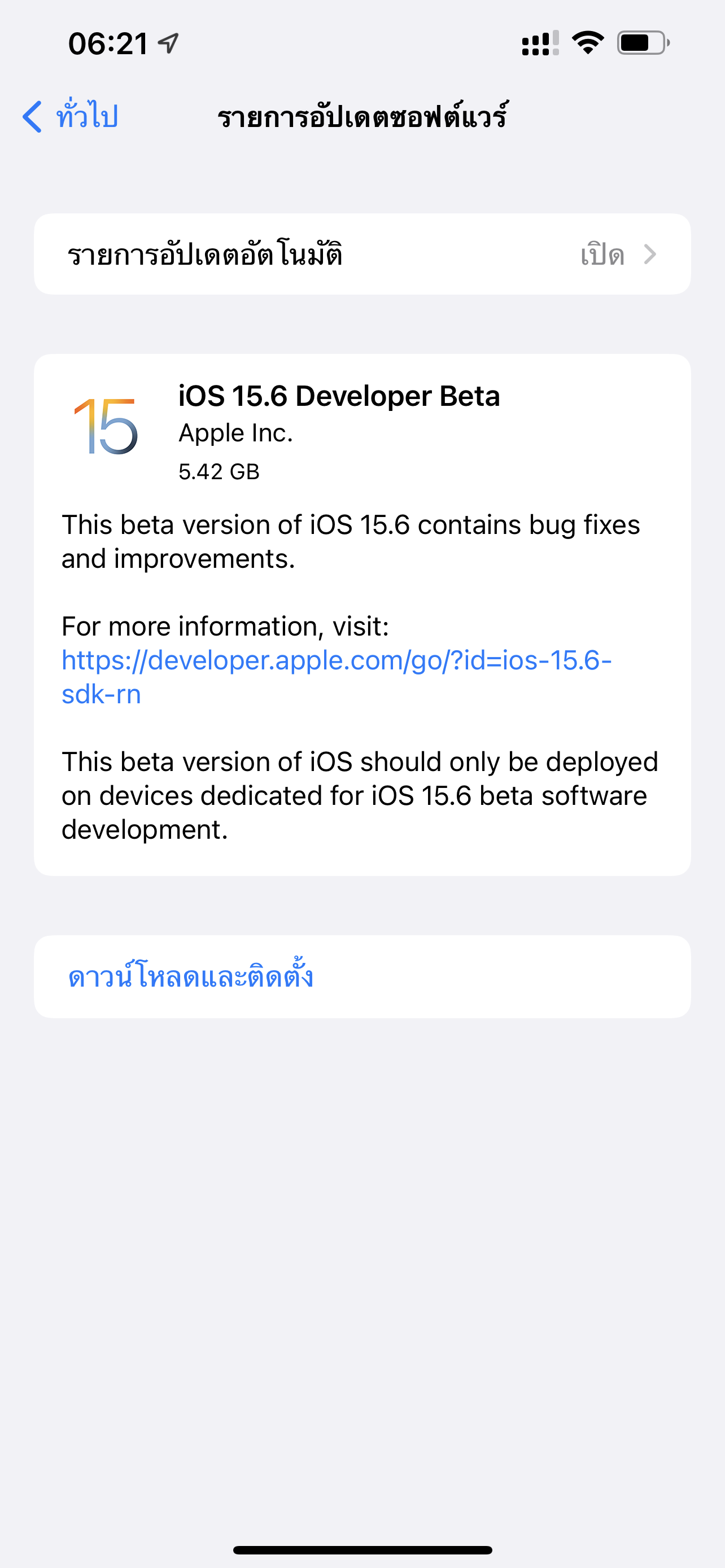Open รายการอัปเดตอัตโนมัติ automatic updates row
The width and height of the screenshot is (725, 1568).
point(362,254)
